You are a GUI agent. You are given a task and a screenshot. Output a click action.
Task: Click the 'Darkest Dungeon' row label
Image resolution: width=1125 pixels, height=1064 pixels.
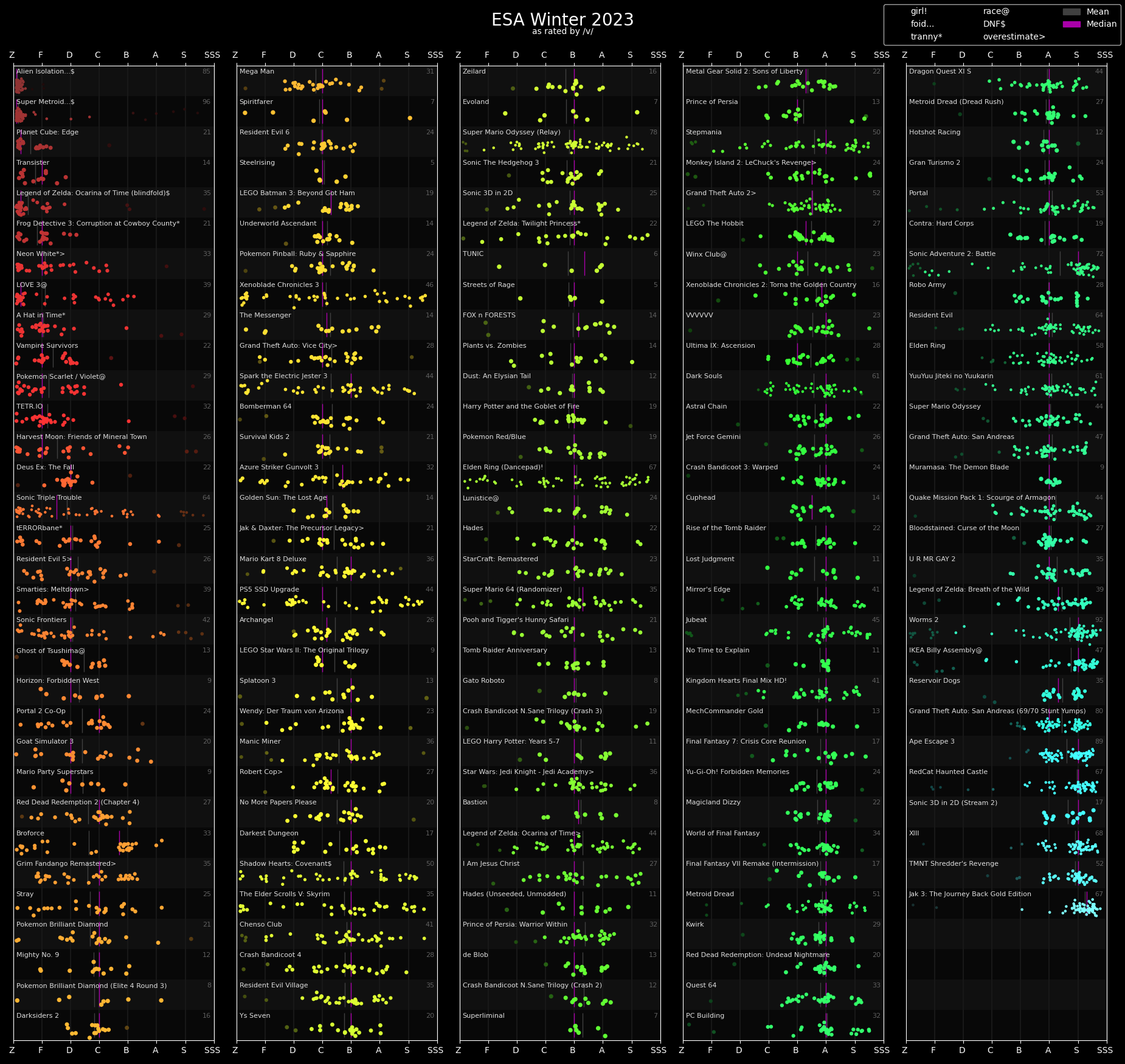(x=269, y=834)
